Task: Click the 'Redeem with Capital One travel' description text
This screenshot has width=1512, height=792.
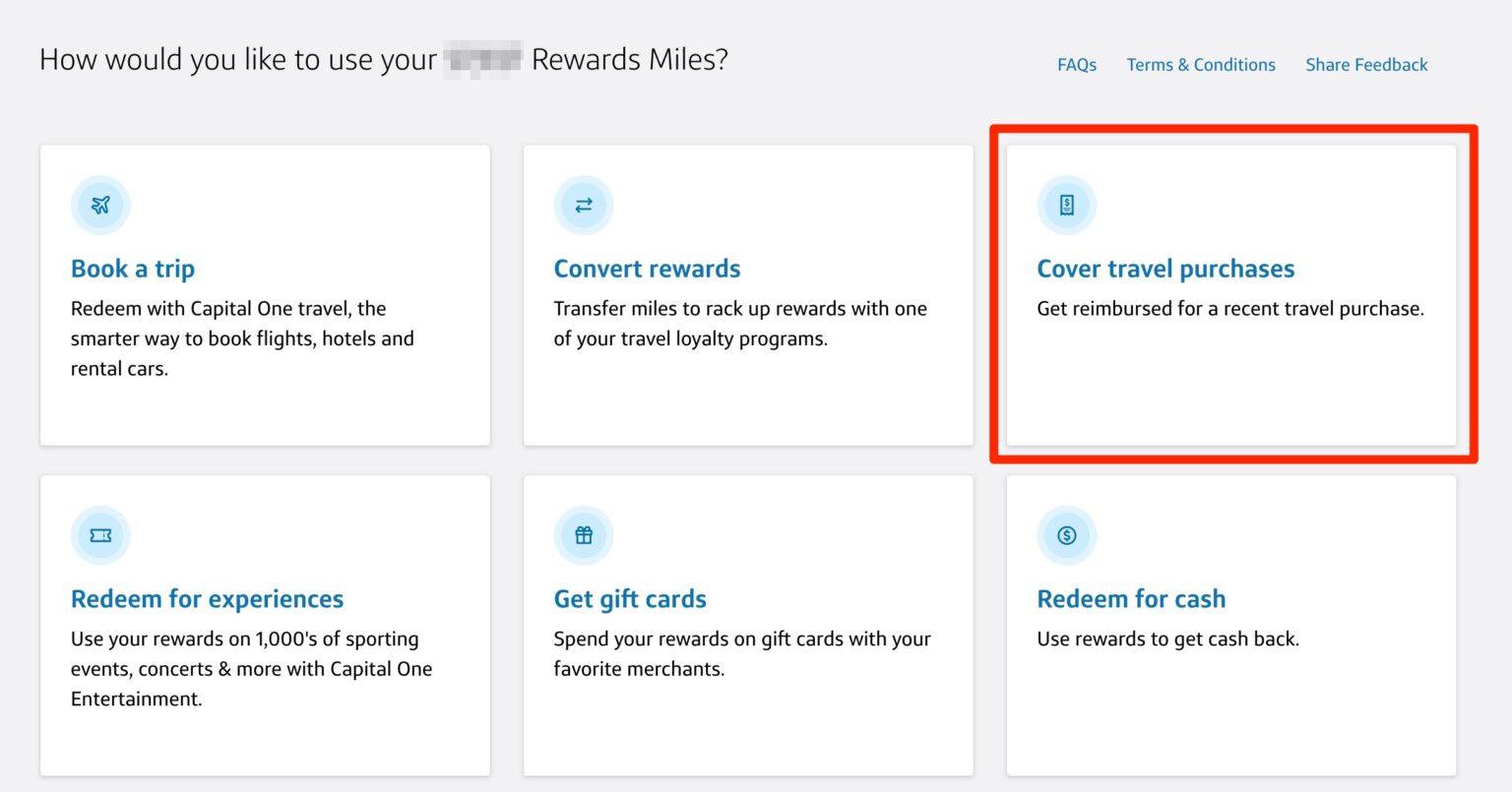Action: pos(242,338)
